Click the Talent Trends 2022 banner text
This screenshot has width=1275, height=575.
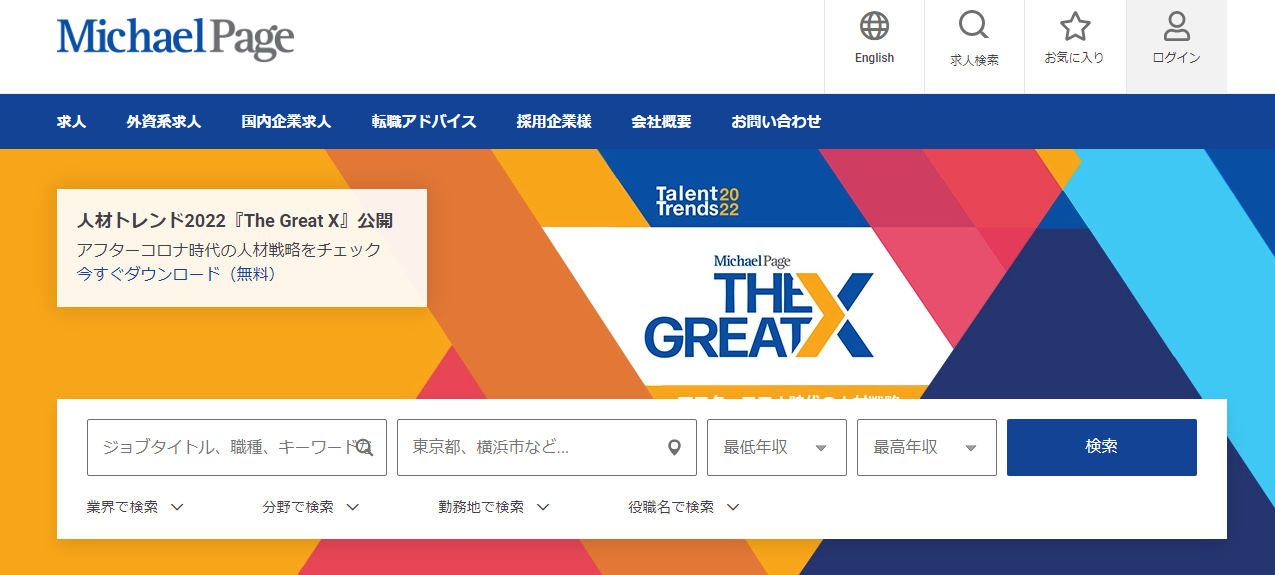(697, 201)
